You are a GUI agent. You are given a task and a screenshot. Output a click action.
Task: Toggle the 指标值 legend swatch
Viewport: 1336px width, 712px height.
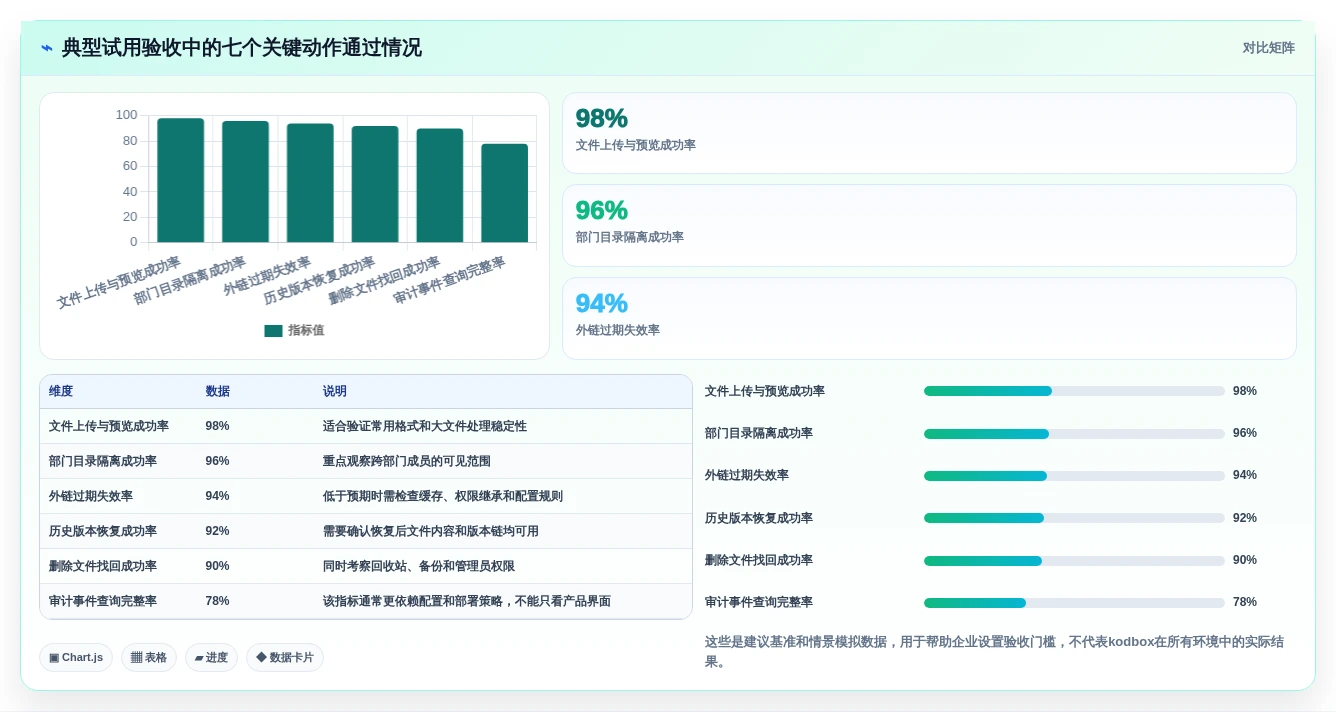point(273,331)
